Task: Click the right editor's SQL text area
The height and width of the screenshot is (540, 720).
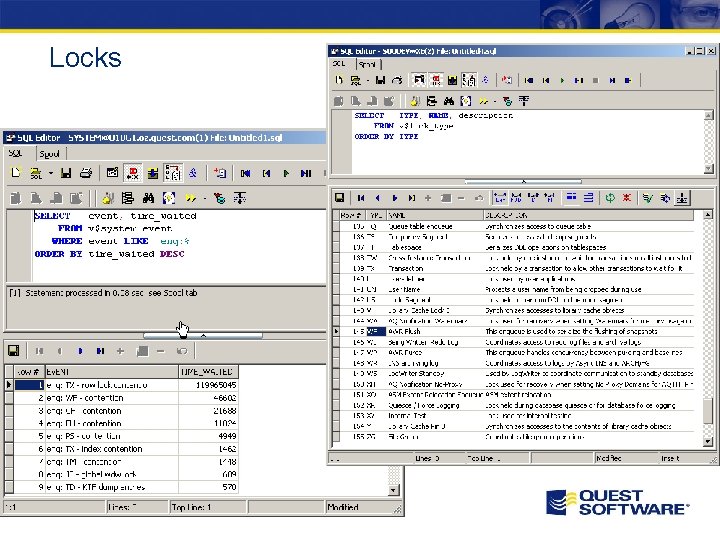Action: point(528,141)
